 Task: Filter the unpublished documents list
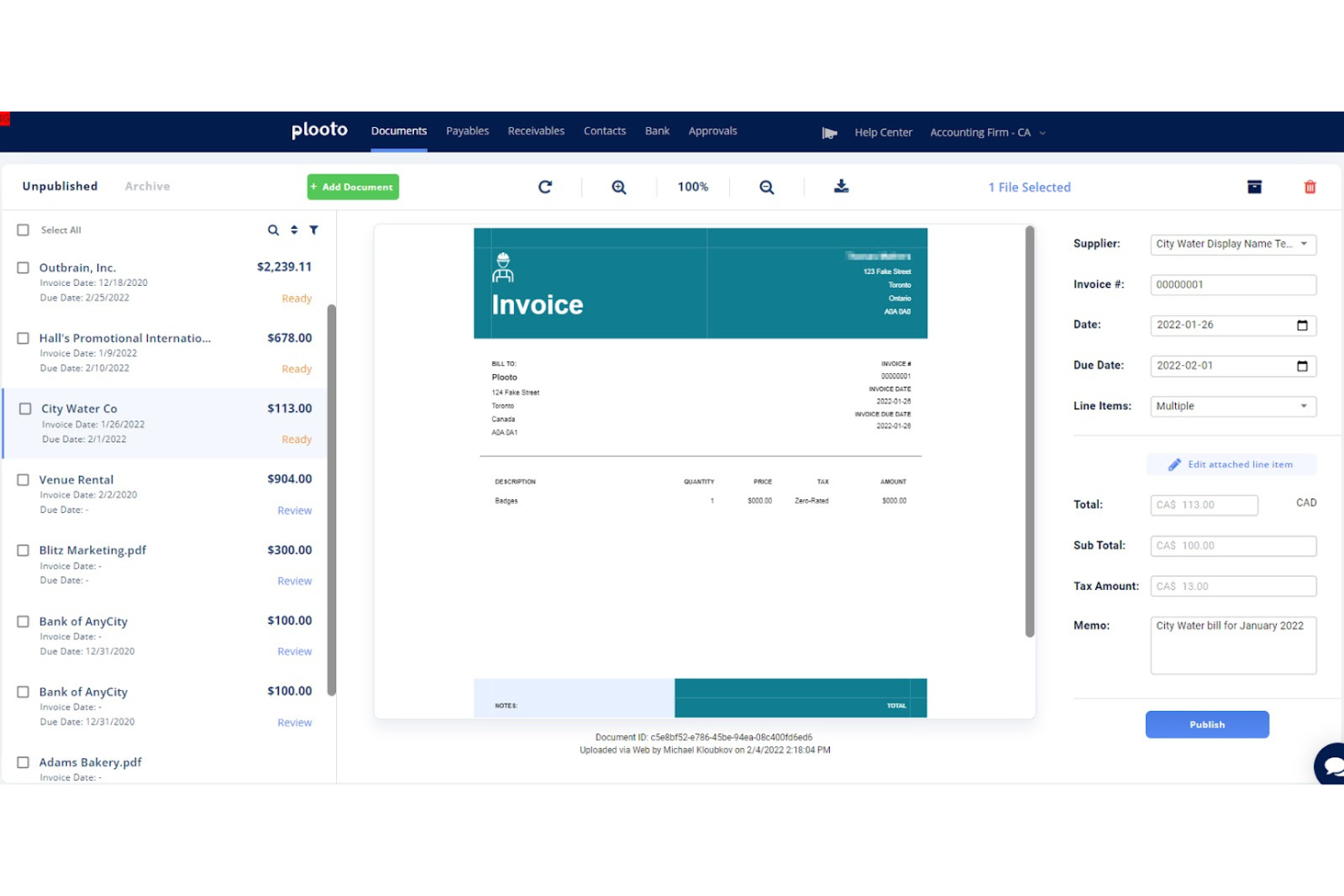(x=314, y=230)
